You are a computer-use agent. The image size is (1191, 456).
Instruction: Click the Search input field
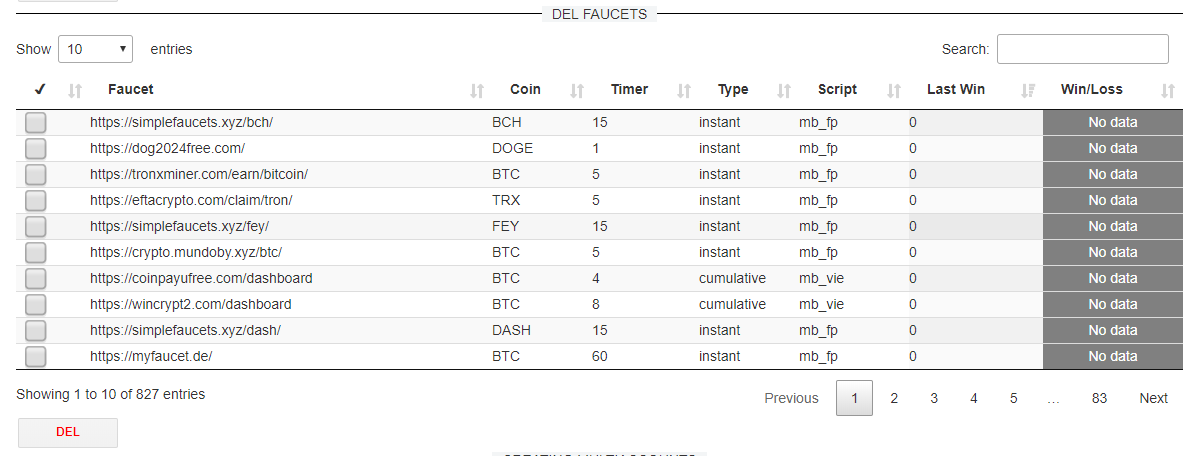coord(1082,49)
